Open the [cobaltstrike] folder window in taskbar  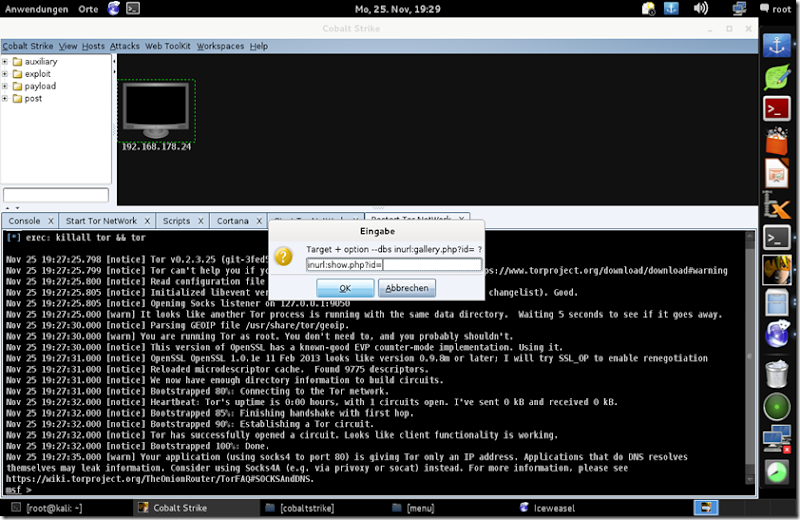[x=300, y=508]
